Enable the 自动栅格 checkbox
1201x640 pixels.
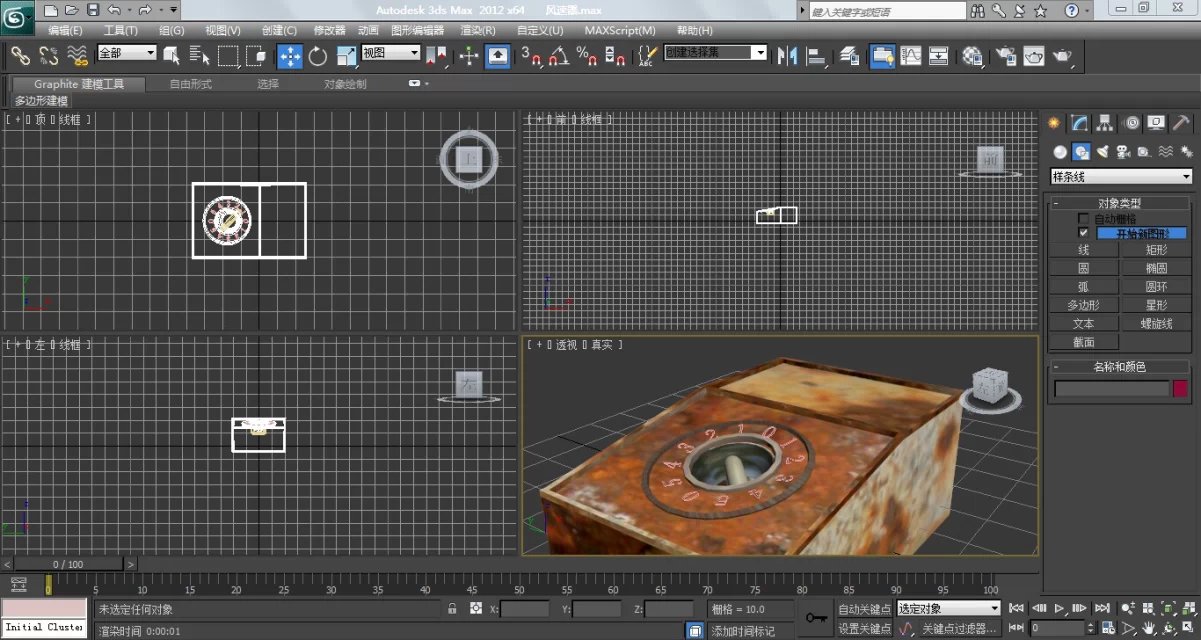pyautogui.click(x=1083, y=219)
